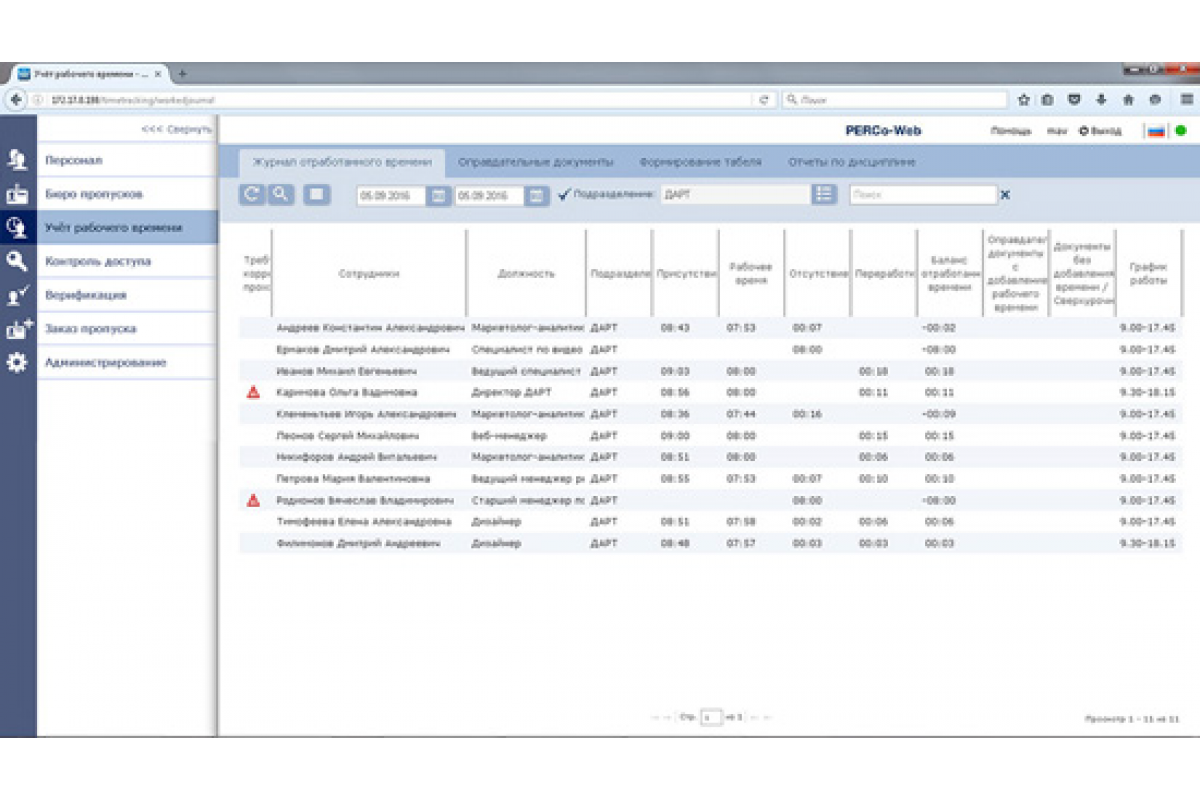This screenshot has width=1200, height=800.
Task: Select Контроль доступа in the side menu
Action: coord(127,261)
